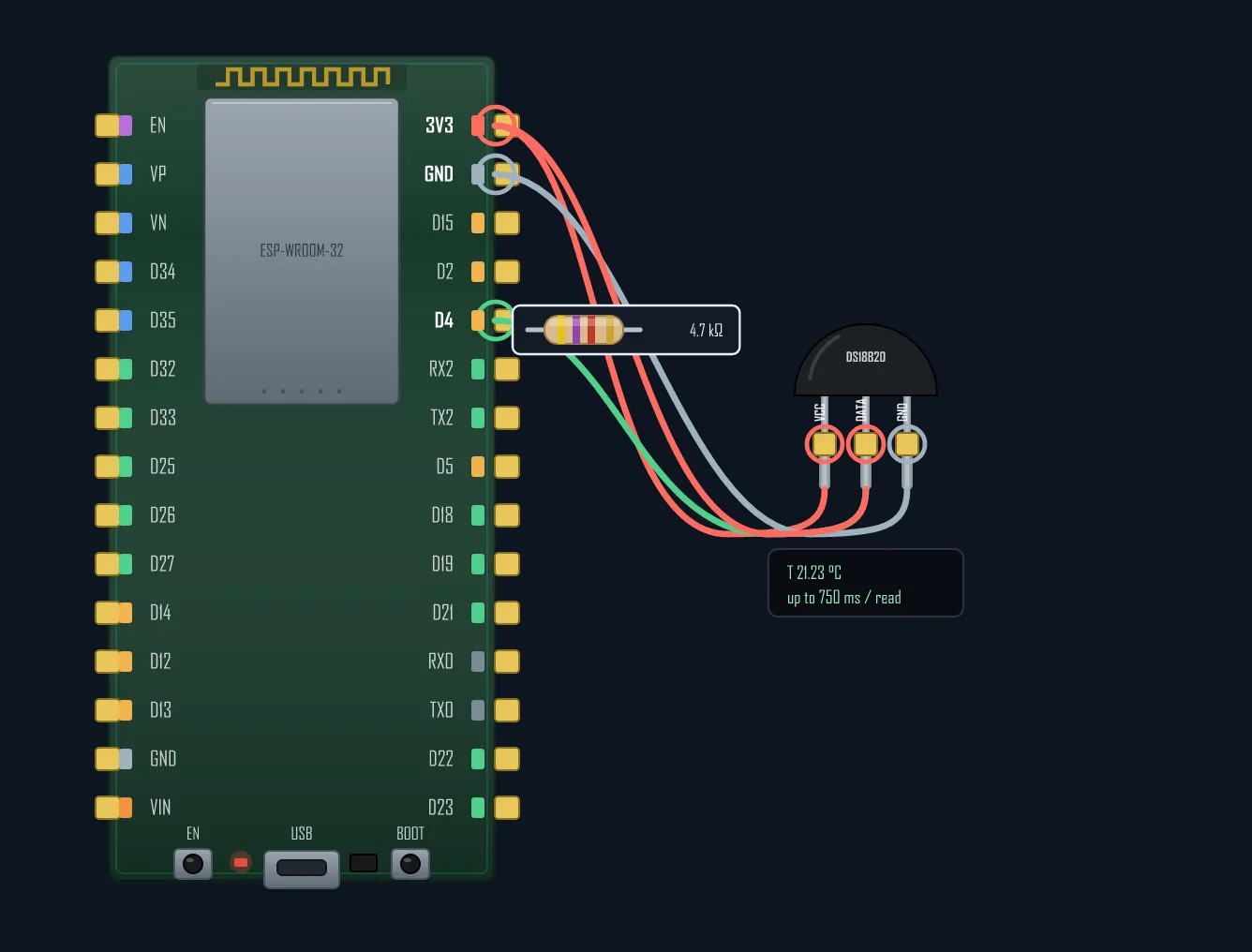This screenshot has width=1252, height=952.
Task: Click the D5 pin pad
Action: click(x=507, y=467)
